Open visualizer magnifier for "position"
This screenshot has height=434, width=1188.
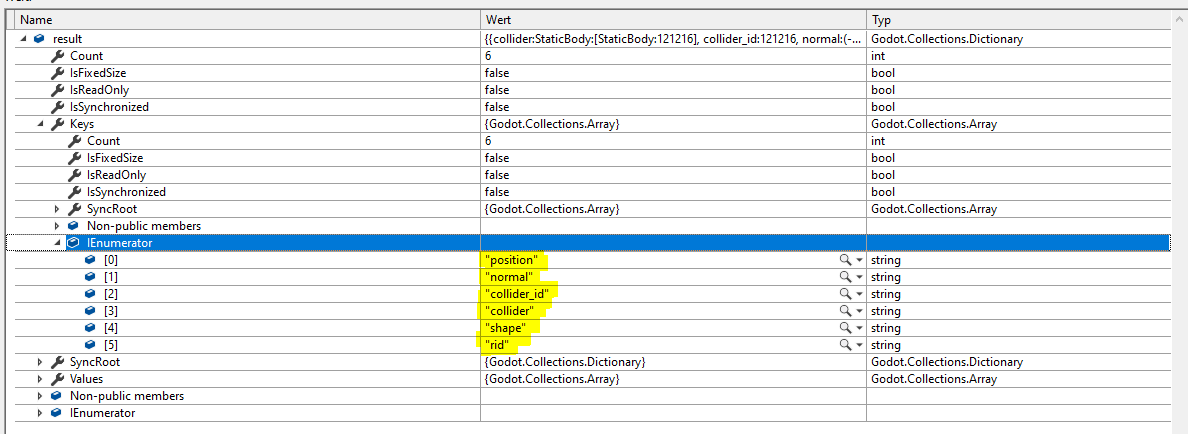[844, 260]
